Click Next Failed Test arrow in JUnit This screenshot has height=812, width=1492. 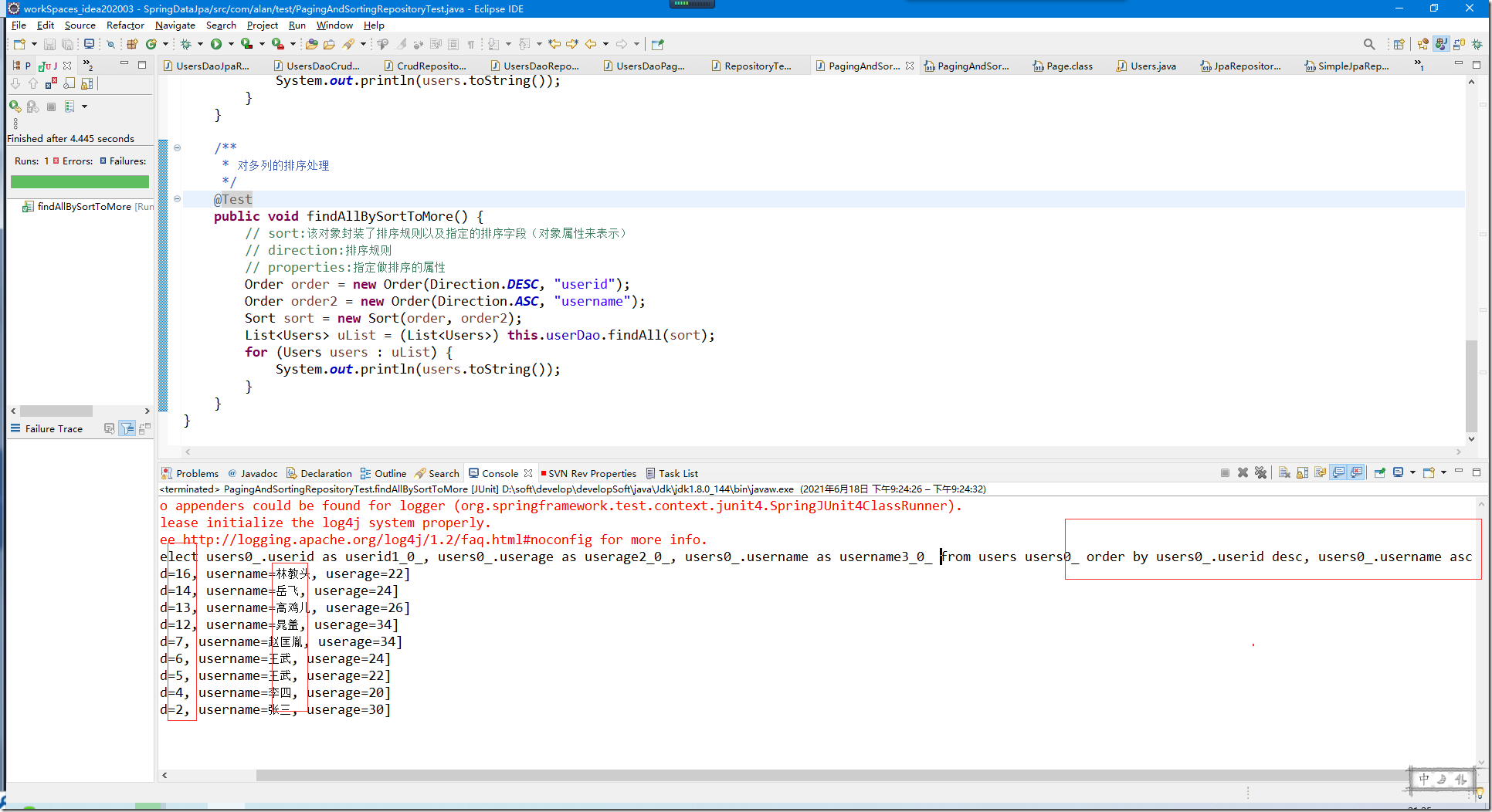pyautogui.click(x=15, y=83)
